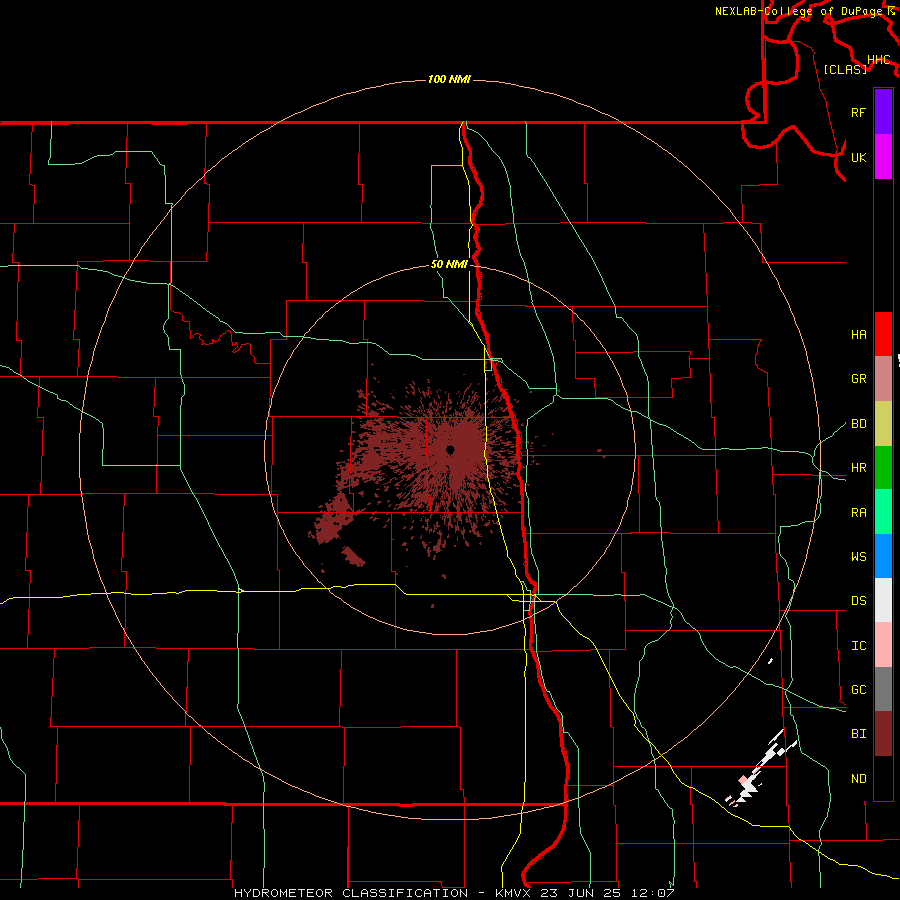Click the BI legend label

point(858,734)
